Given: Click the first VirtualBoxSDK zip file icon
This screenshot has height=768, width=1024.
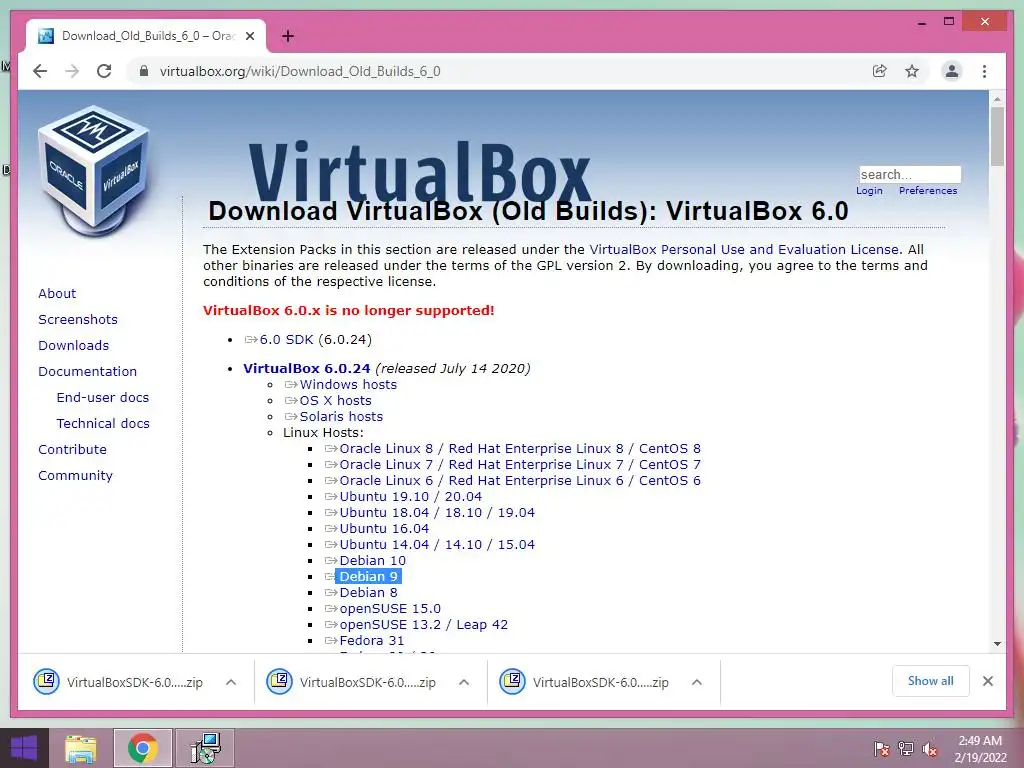Looking at the screenshot, I should coord(46,682).
